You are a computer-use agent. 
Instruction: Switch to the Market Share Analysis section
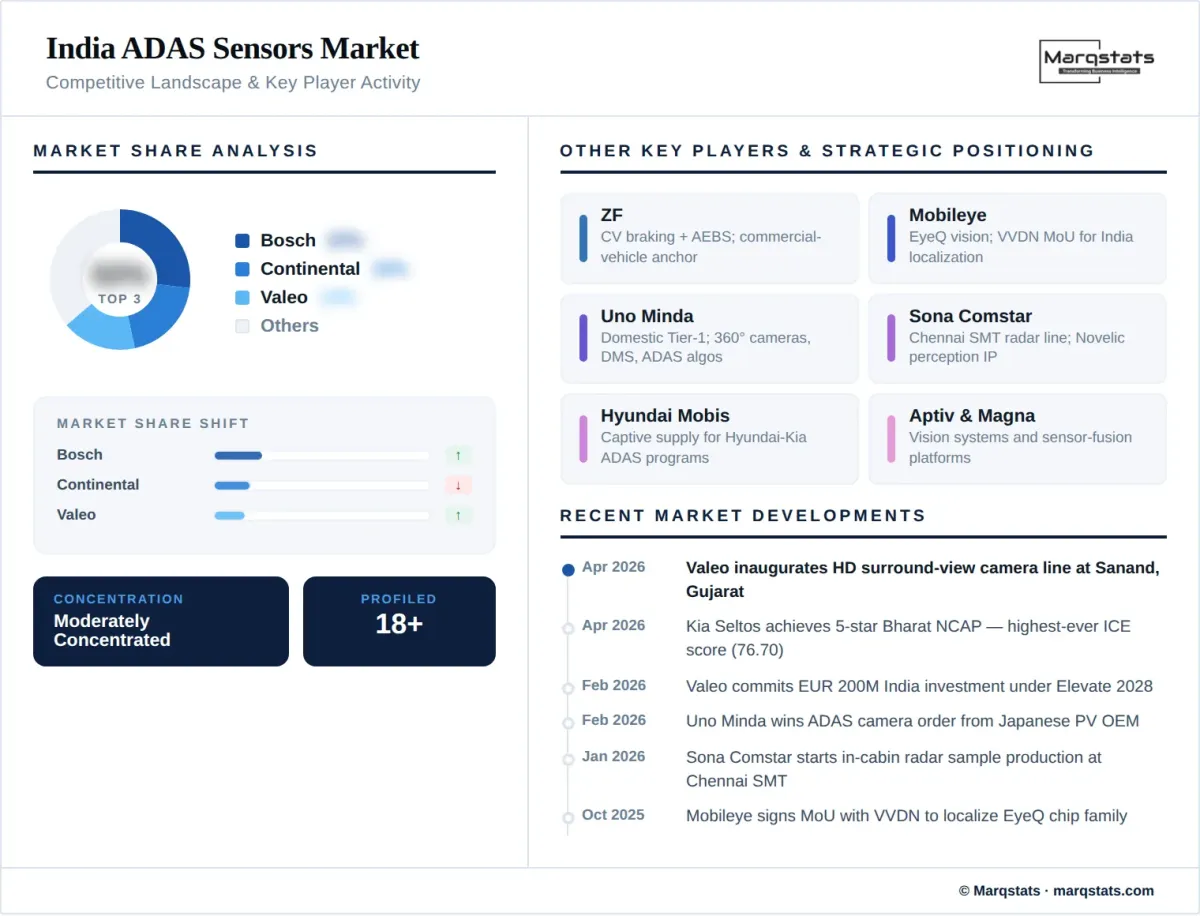(x=175, y=151)
